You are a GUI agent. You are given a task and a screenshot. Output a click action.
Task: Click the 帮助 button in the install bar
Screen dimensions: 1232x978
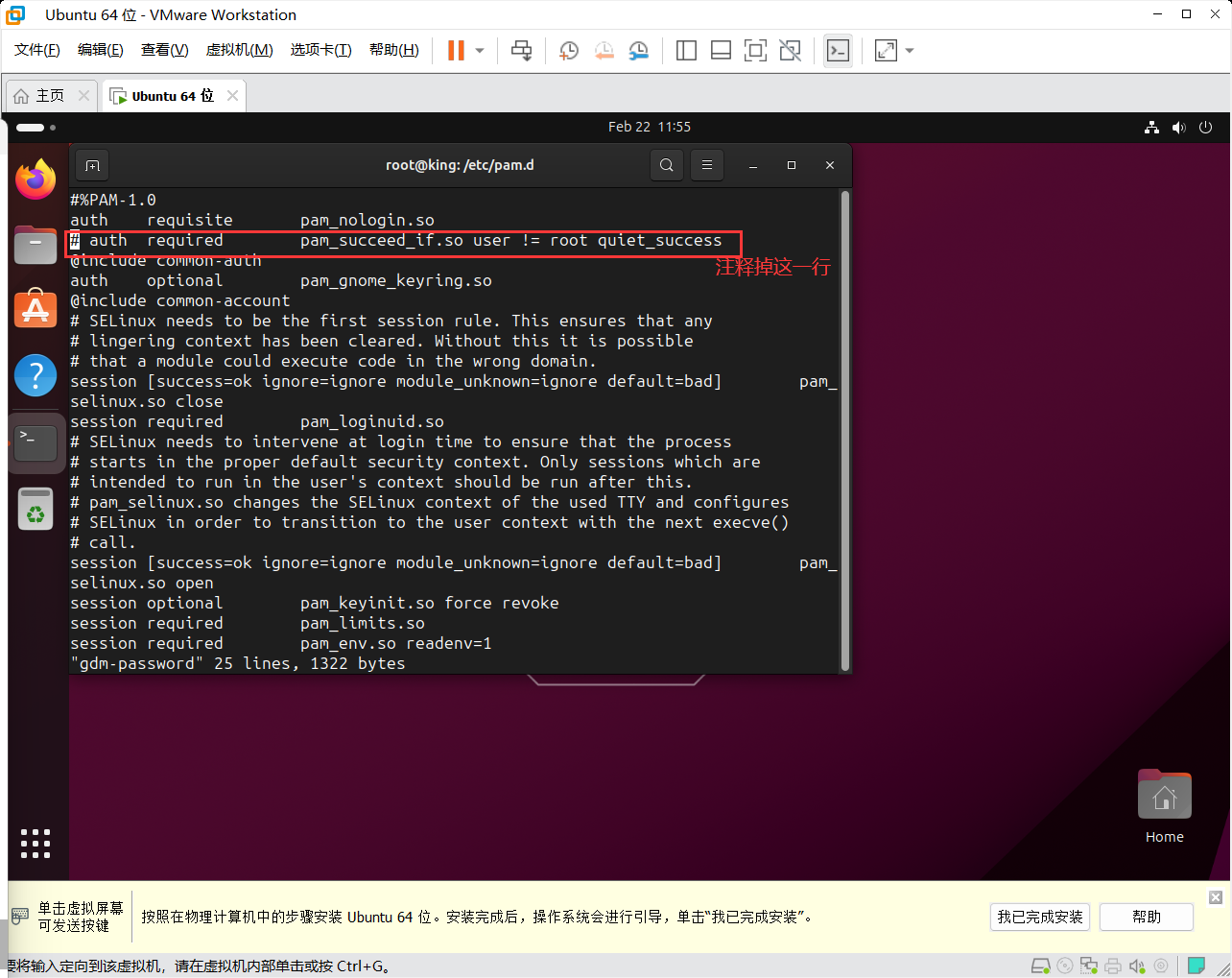tap(1147, 917)
